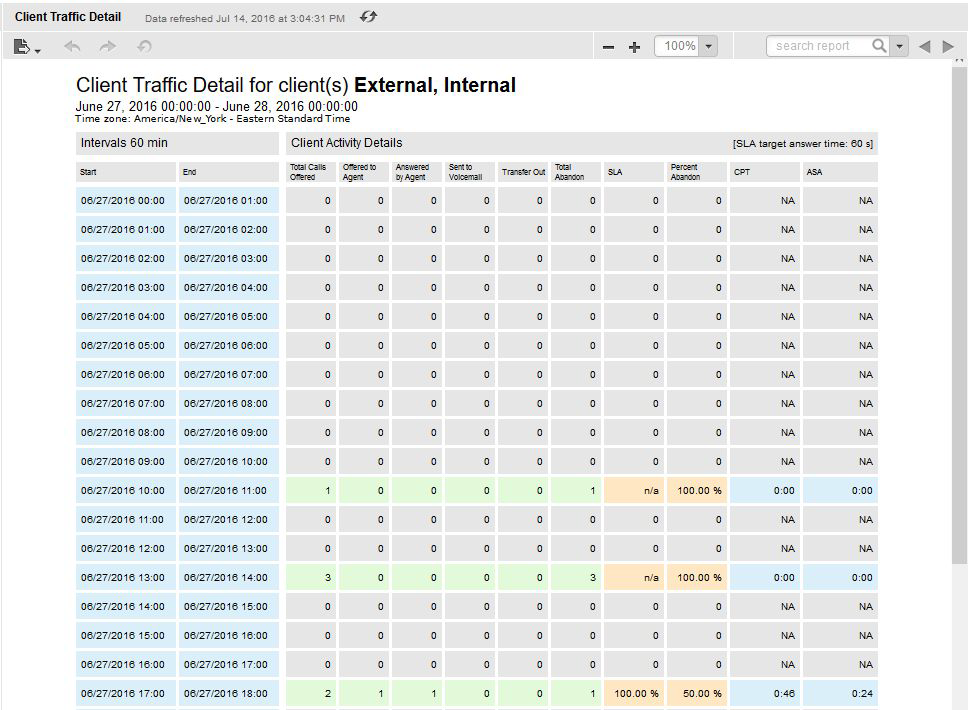
Task: Select the Client Traffic Detail tab
Action: (68, 17)
